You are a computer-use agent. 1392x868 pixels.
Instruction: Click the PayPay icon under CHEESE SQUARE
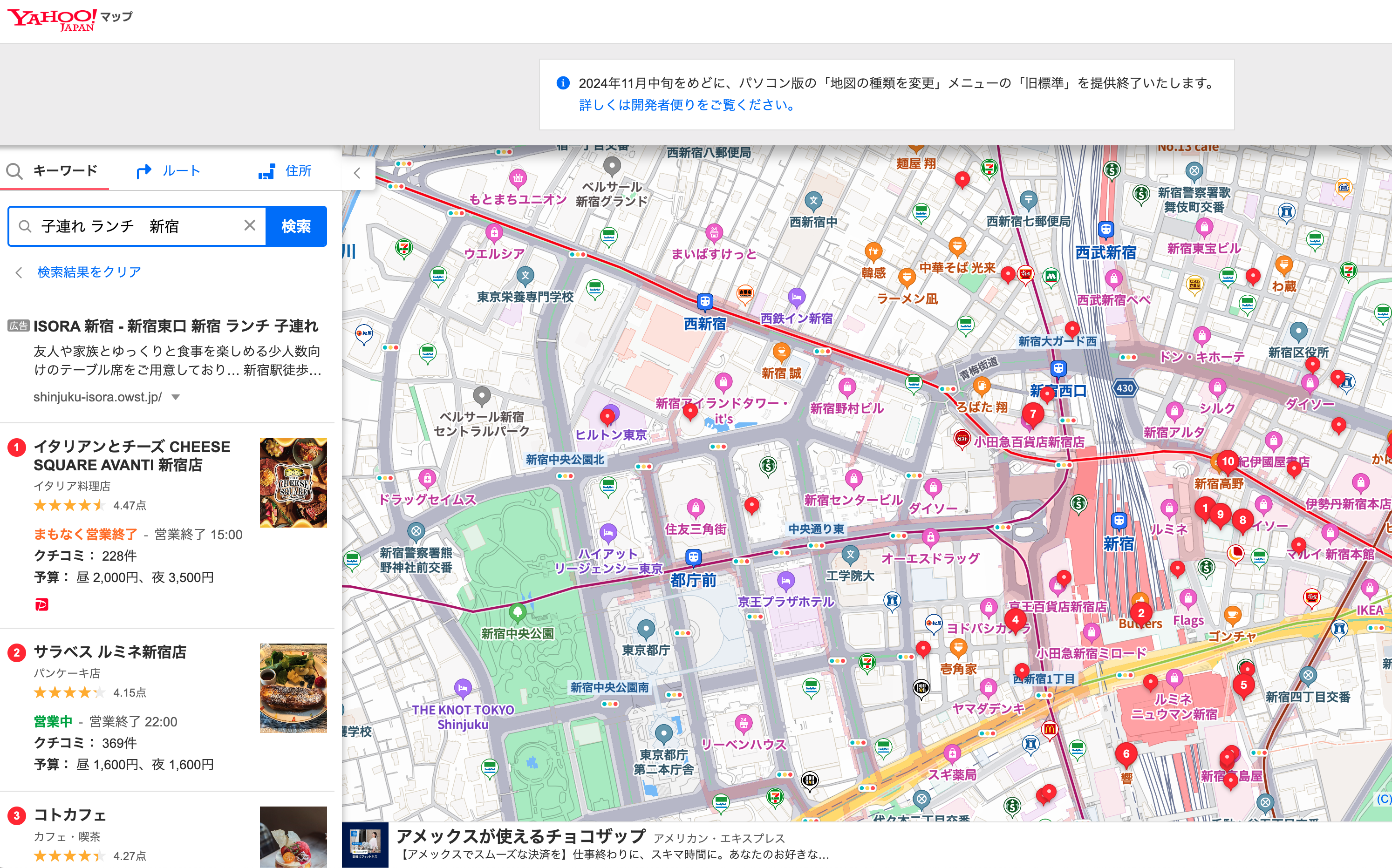(x=41, y=604)
